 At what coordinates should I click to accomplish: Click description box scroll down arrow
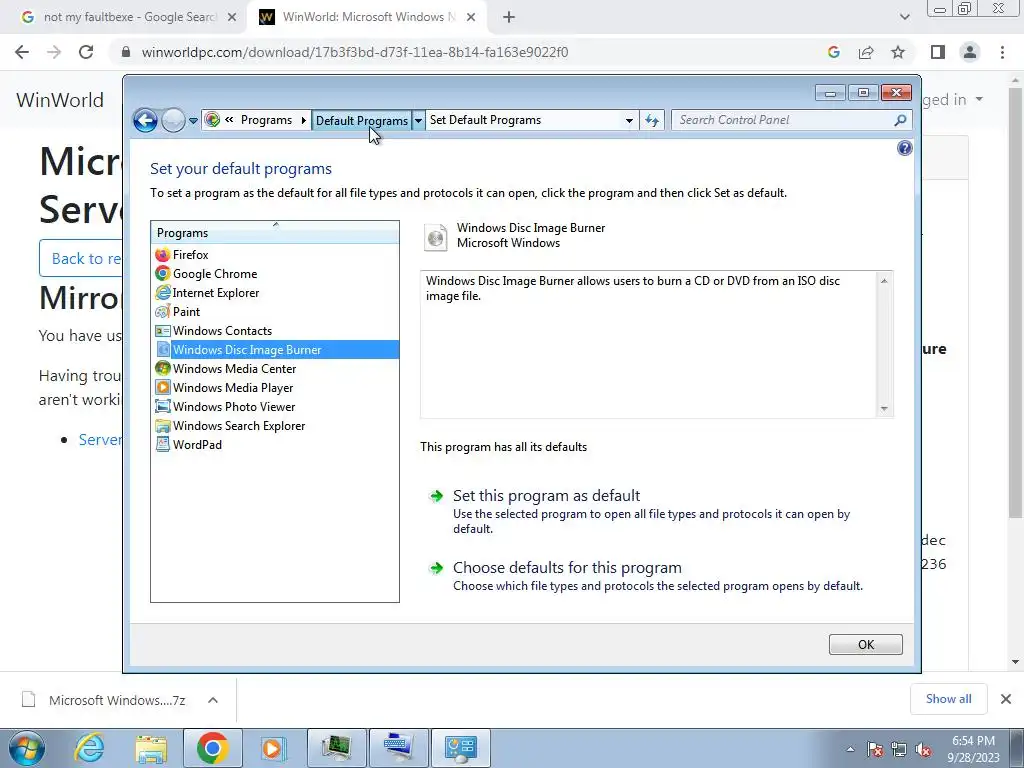tap(884, 409)
